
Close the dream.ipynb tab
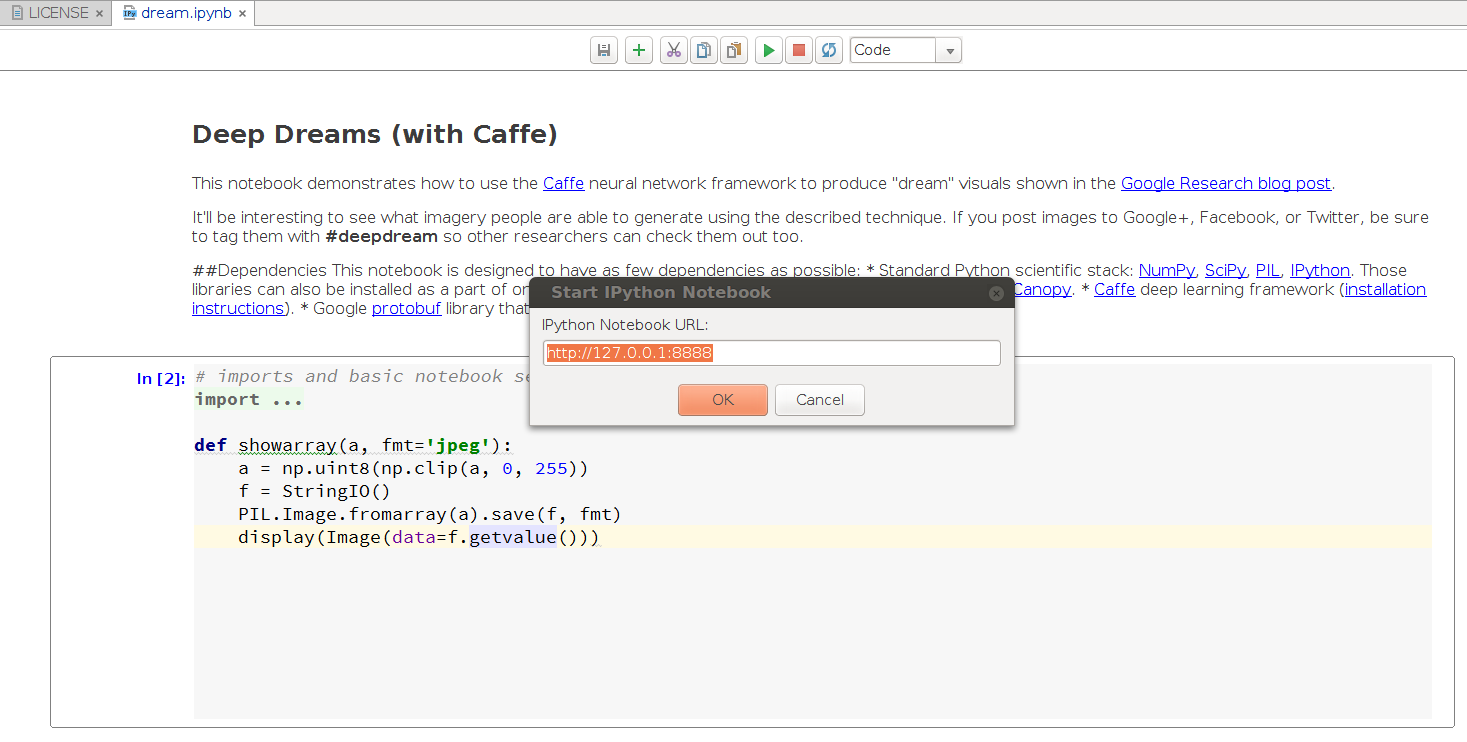pyautogui.click(x=242, y=14)
